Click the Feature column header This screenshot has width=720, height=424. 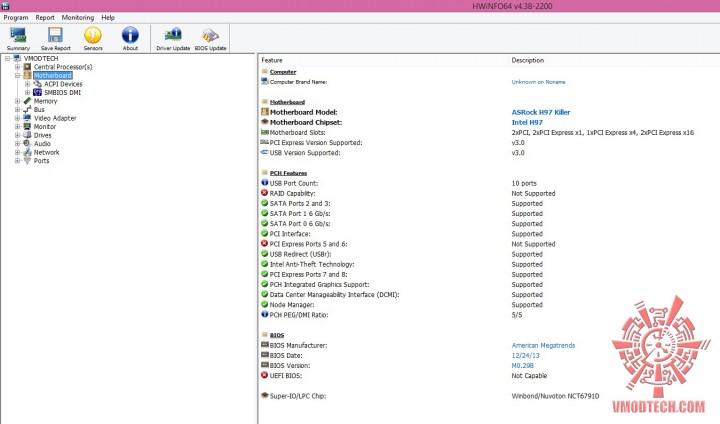[272, 60]
